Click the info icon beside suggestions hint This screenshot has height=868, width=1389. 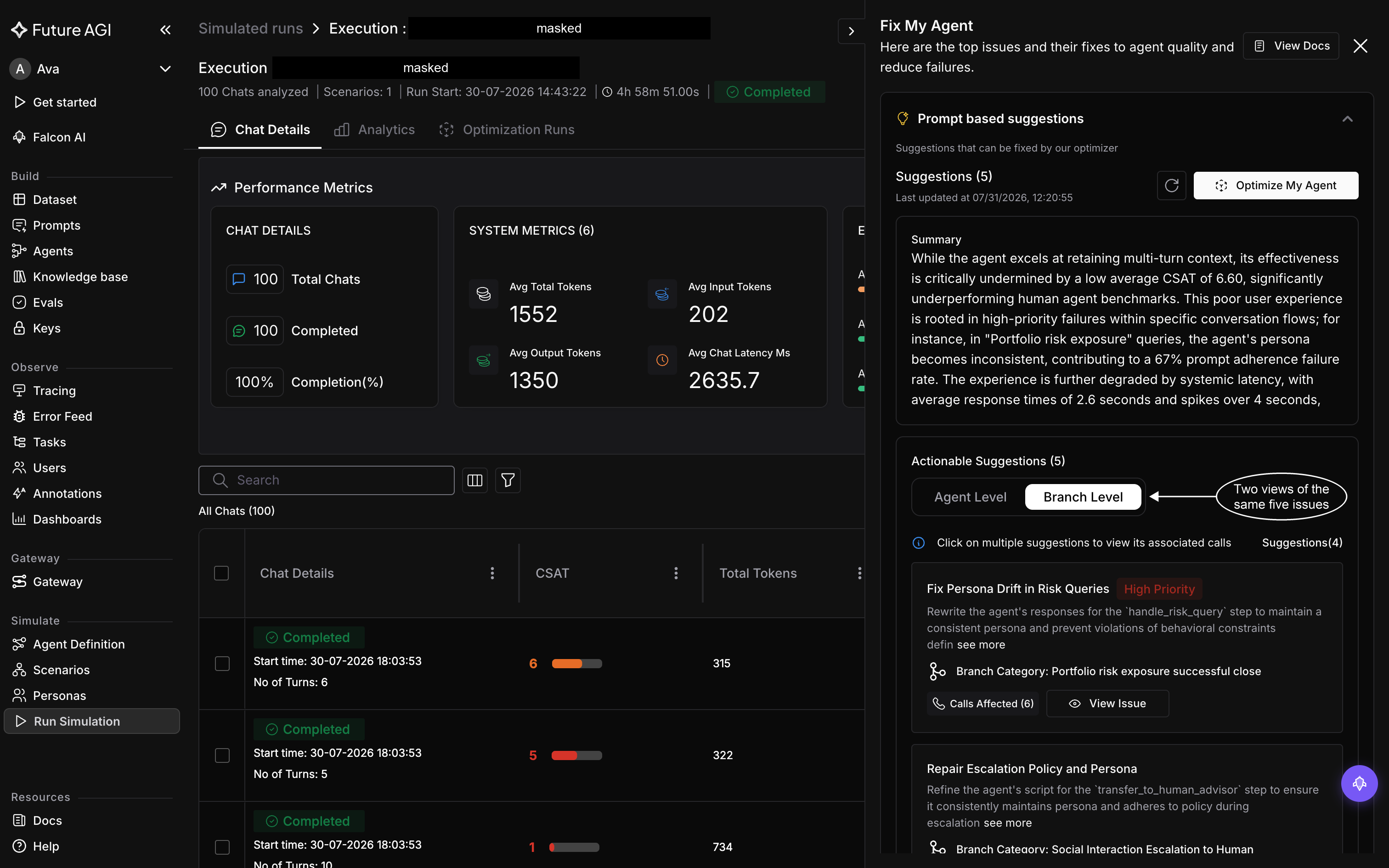918,543
